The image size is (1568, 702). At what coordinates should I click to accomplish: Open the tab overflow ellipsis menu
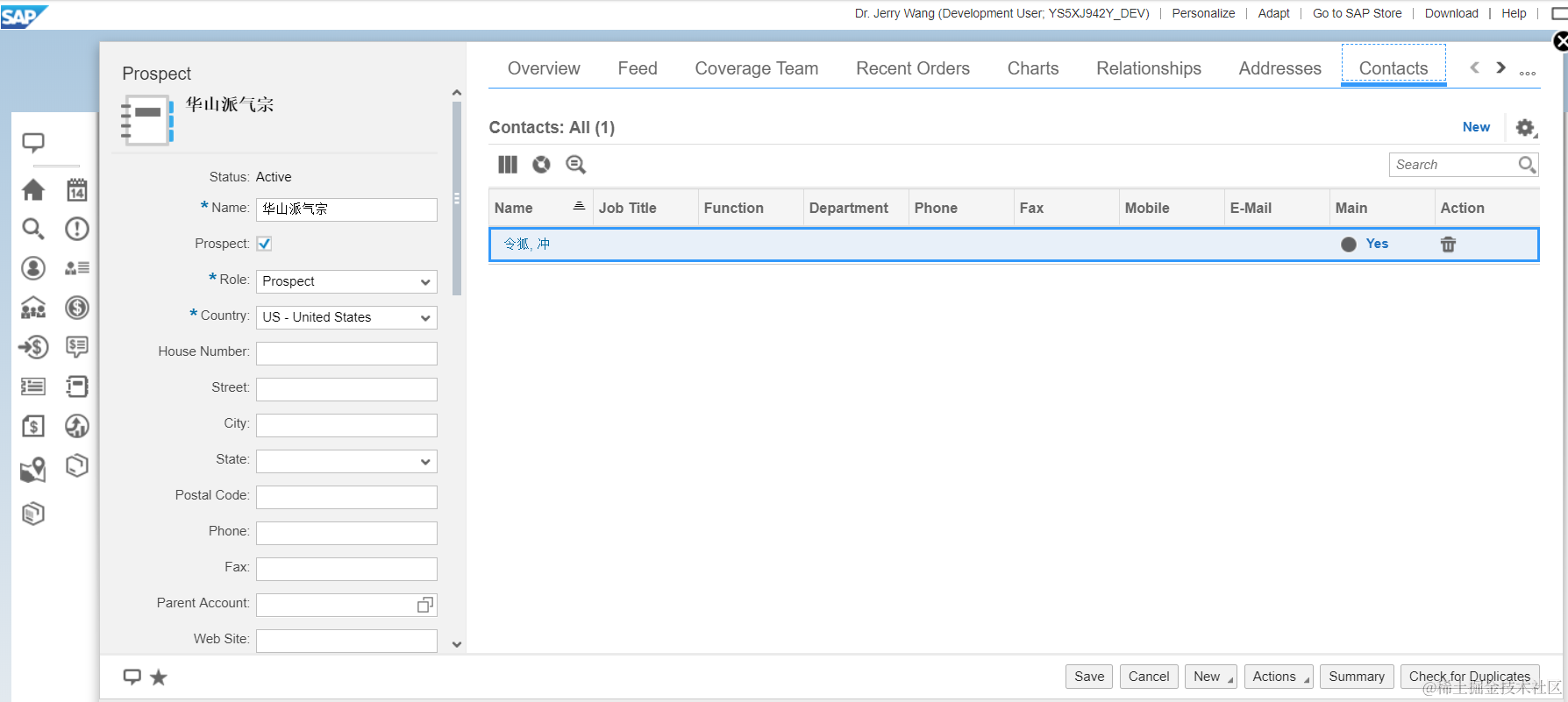[1528, 74]
